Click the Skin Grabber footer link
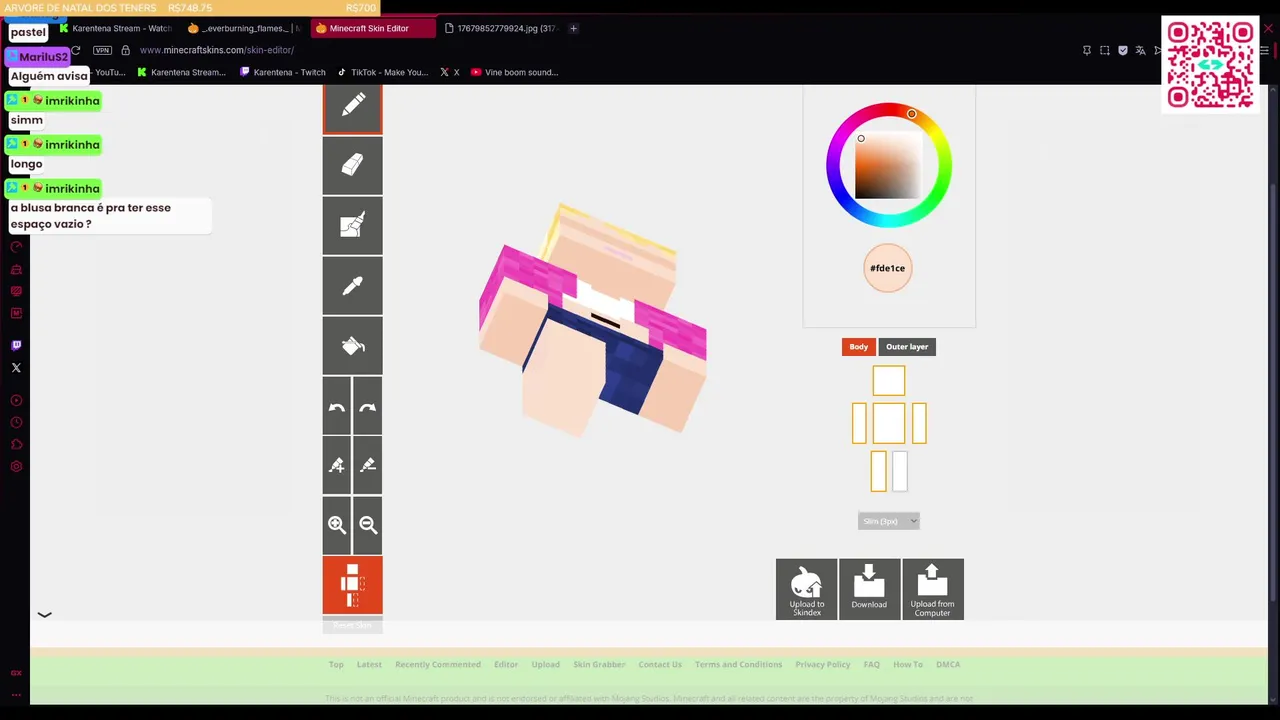 point(599,664)
